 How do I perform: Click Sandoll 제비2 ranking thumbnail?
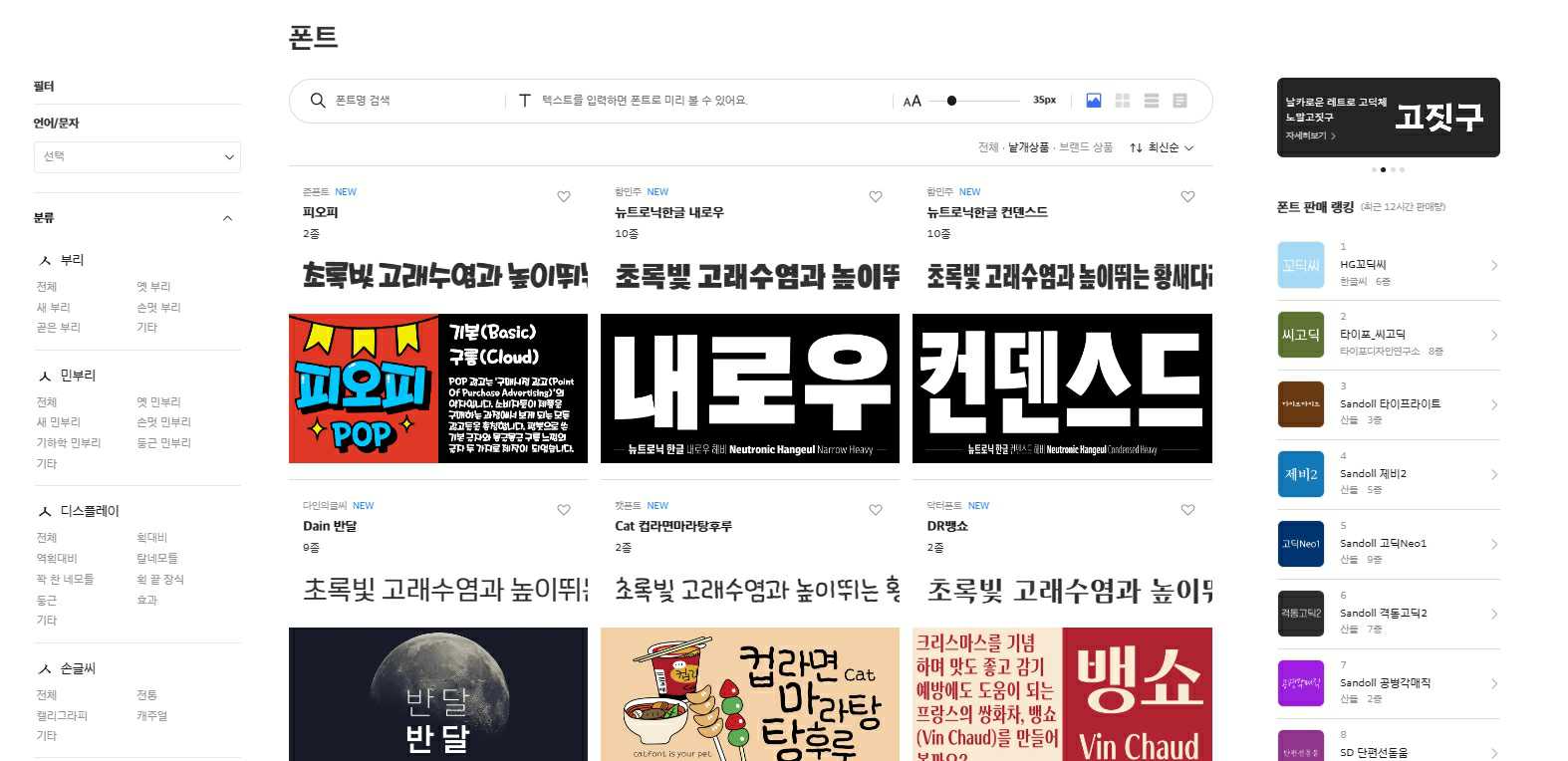pos(1300,474)
